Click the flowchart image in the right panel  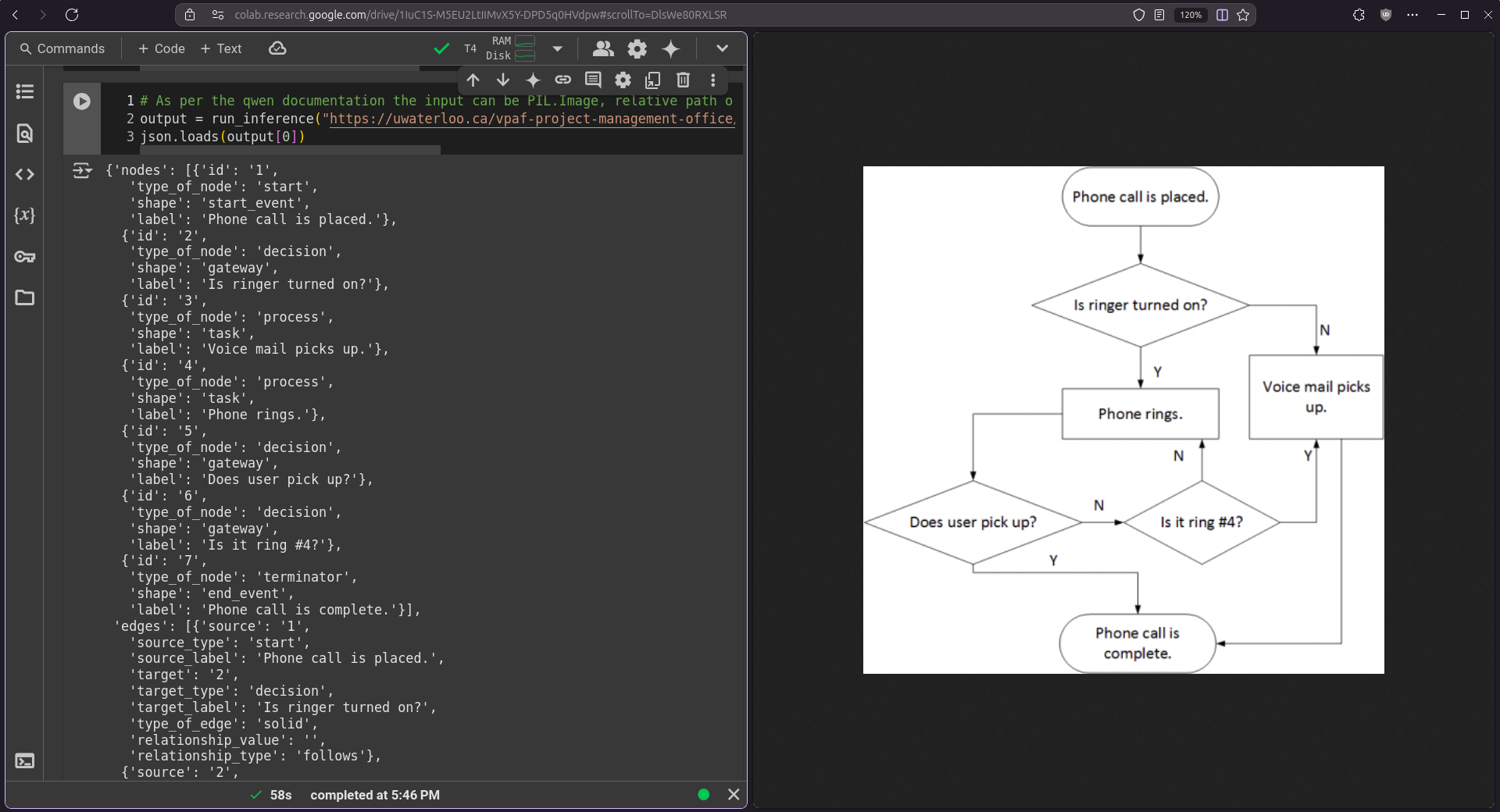point(1123,420)
